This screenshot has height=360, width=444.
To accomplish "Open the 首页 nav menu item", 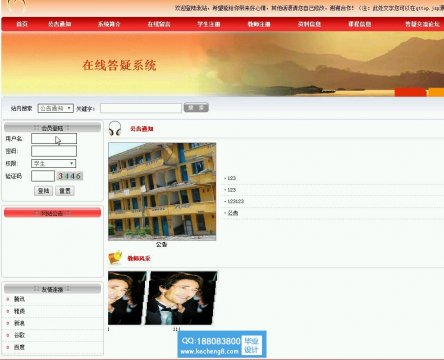I will pos(22,24).
